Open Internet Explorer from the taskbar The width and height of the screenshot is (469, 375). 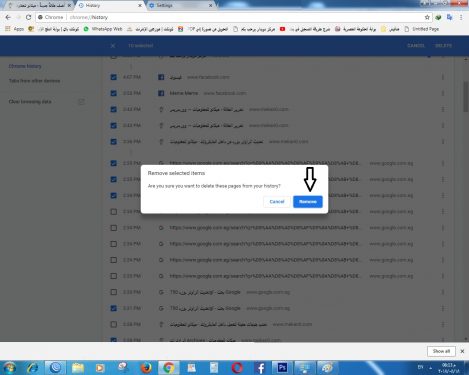click(32, 368)
